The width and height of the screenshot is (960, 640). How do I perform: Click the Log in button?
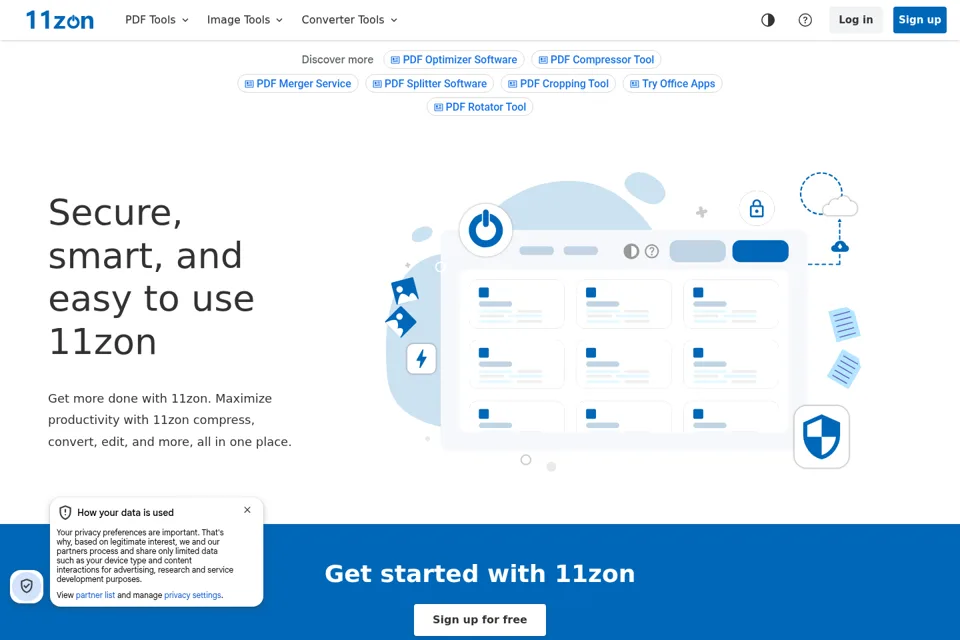(855, 20)
